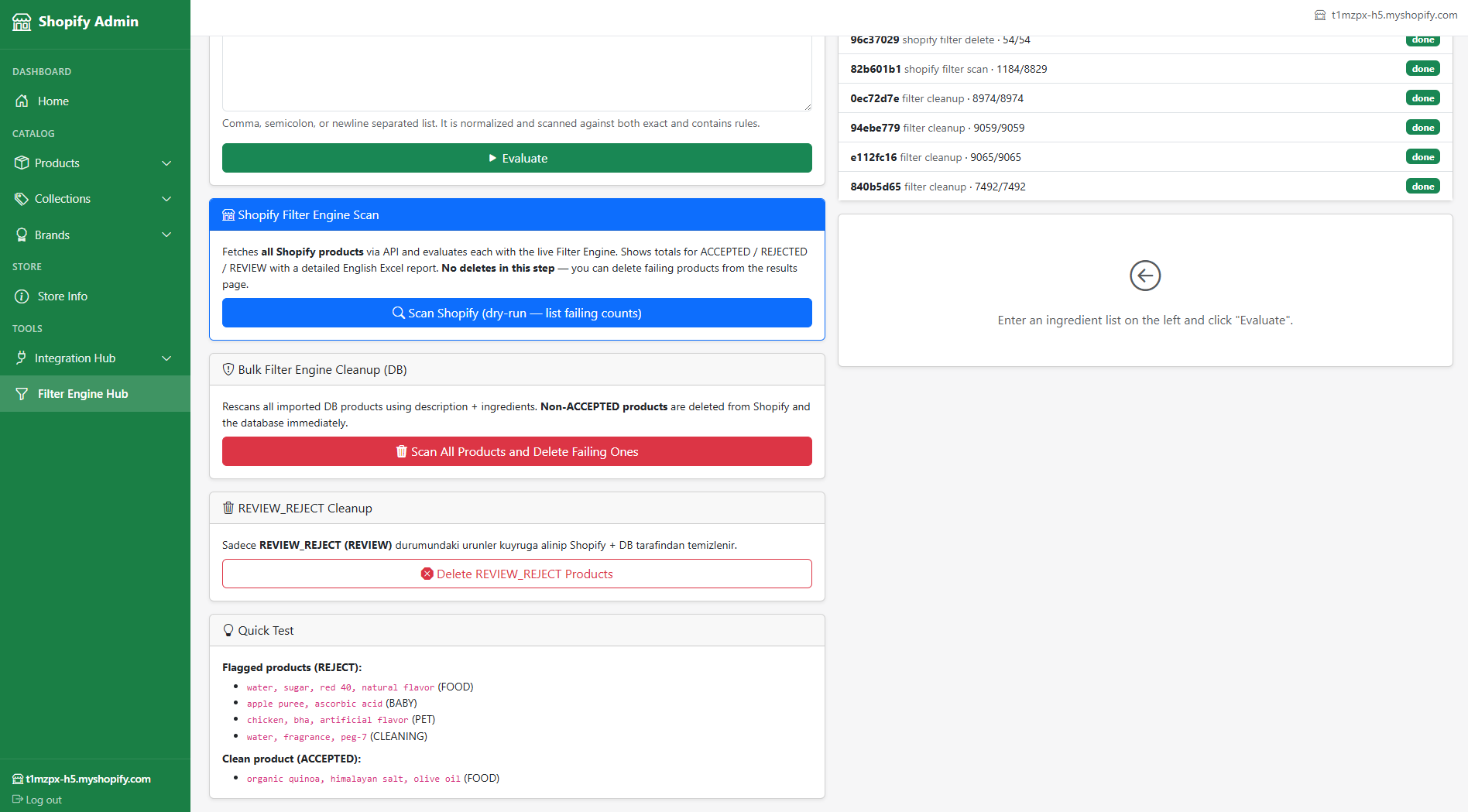Run the Evaluate button

(517, 158)
